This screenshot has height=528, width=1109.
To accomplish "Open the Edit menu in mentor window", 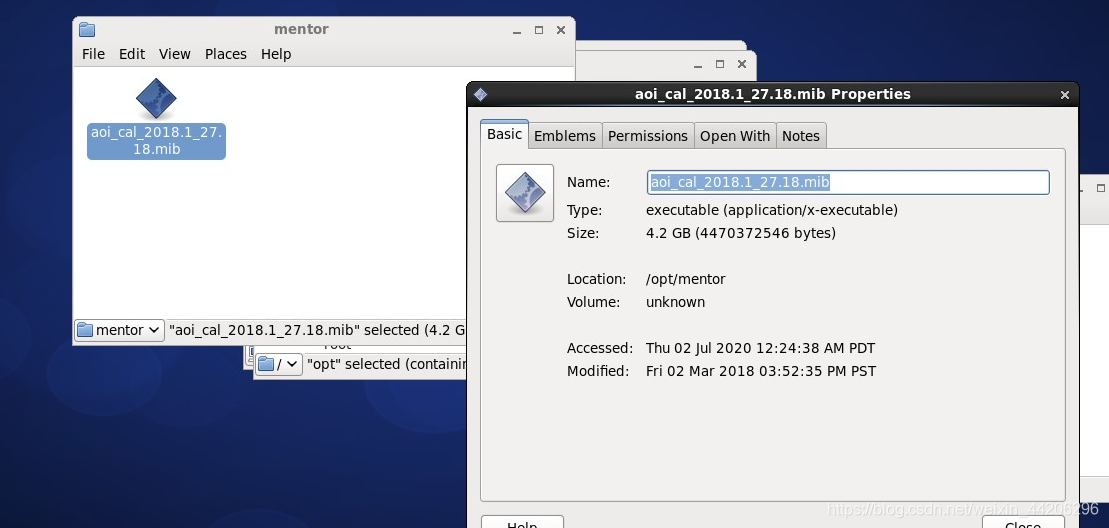I will point(132,54).
